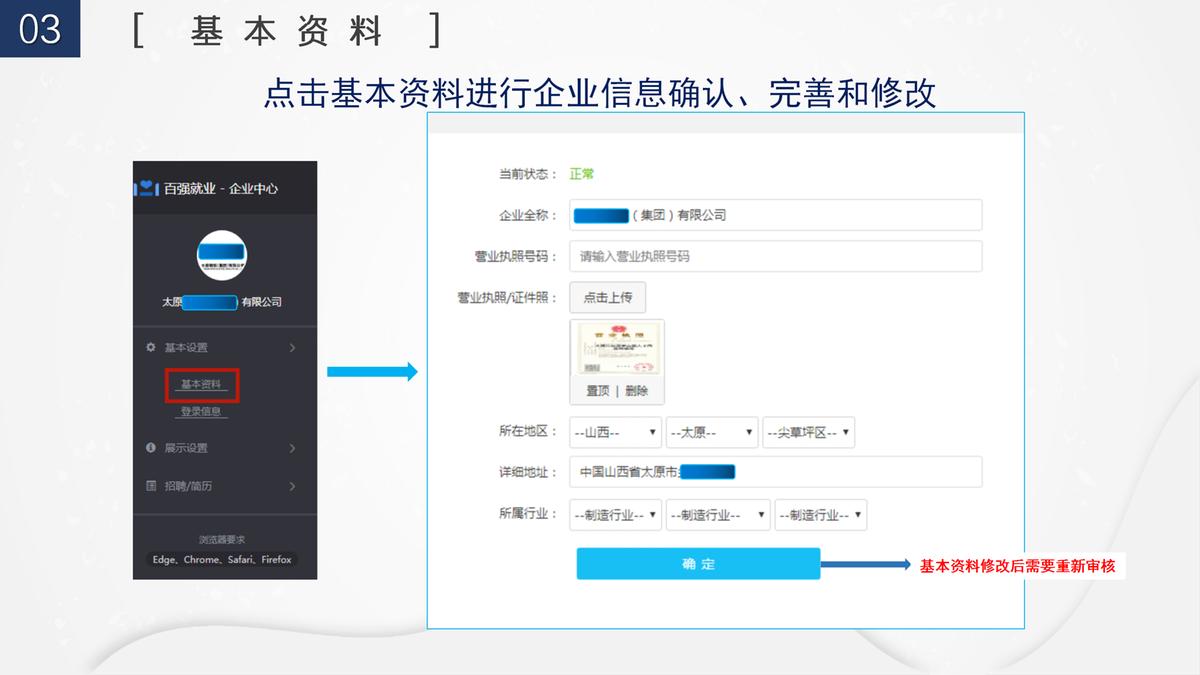Click the 基本设置 gear icon
The height and width of the screenshot is (675, 1200).
[151, 347]
